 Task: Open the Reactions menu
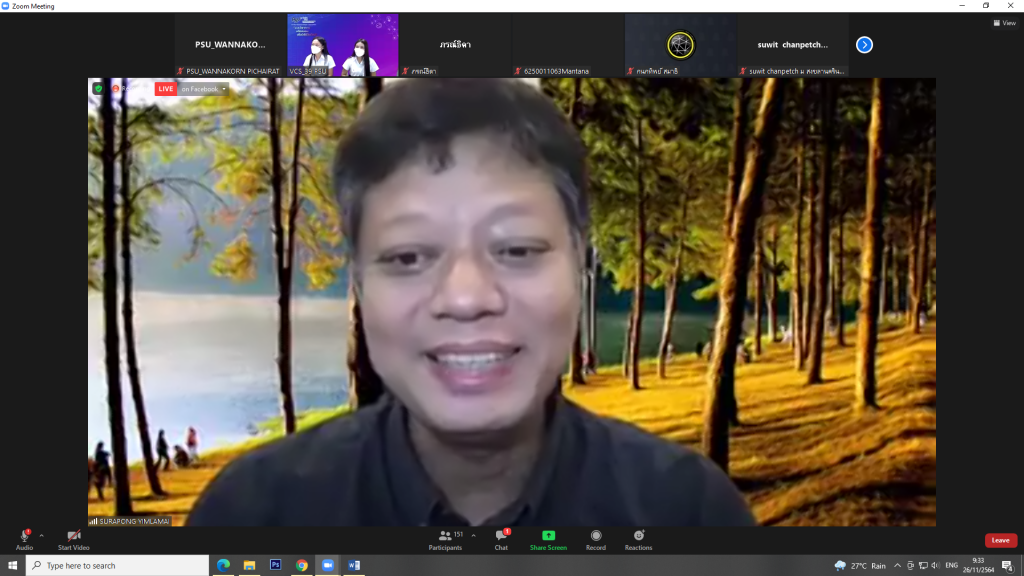coord(638,537)
